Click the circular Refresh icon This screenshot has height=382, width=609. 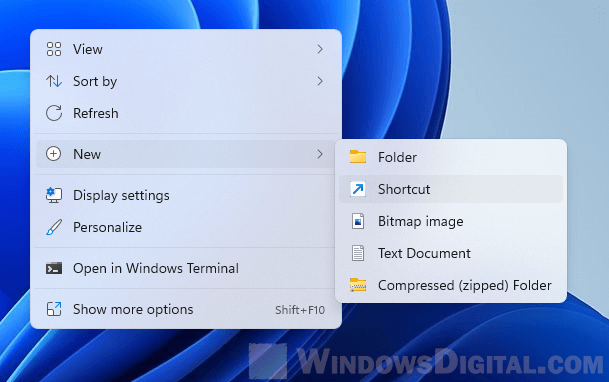click(x=54, y=113)
